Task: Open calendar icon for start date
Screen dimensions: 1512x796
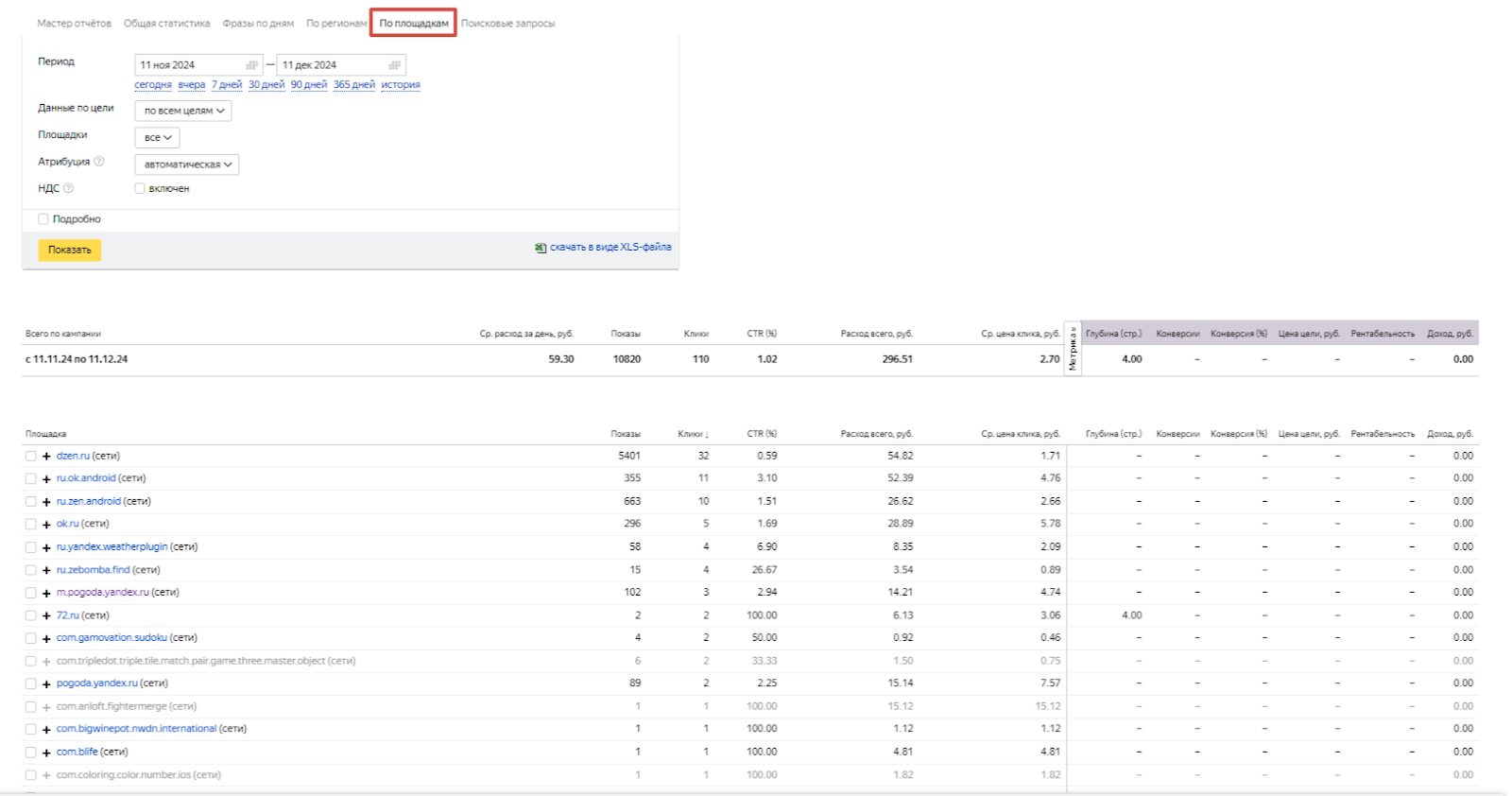Action: tap(251, 65)
